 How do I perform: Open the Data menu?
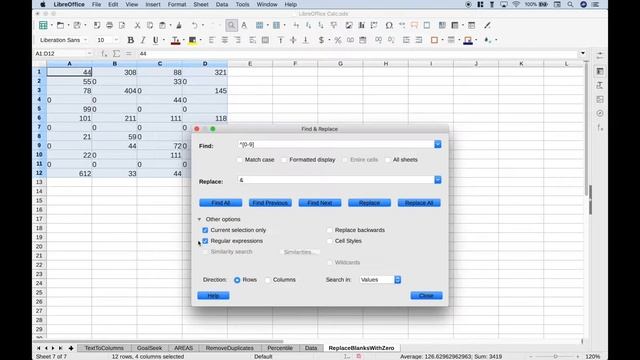[222, 4]
